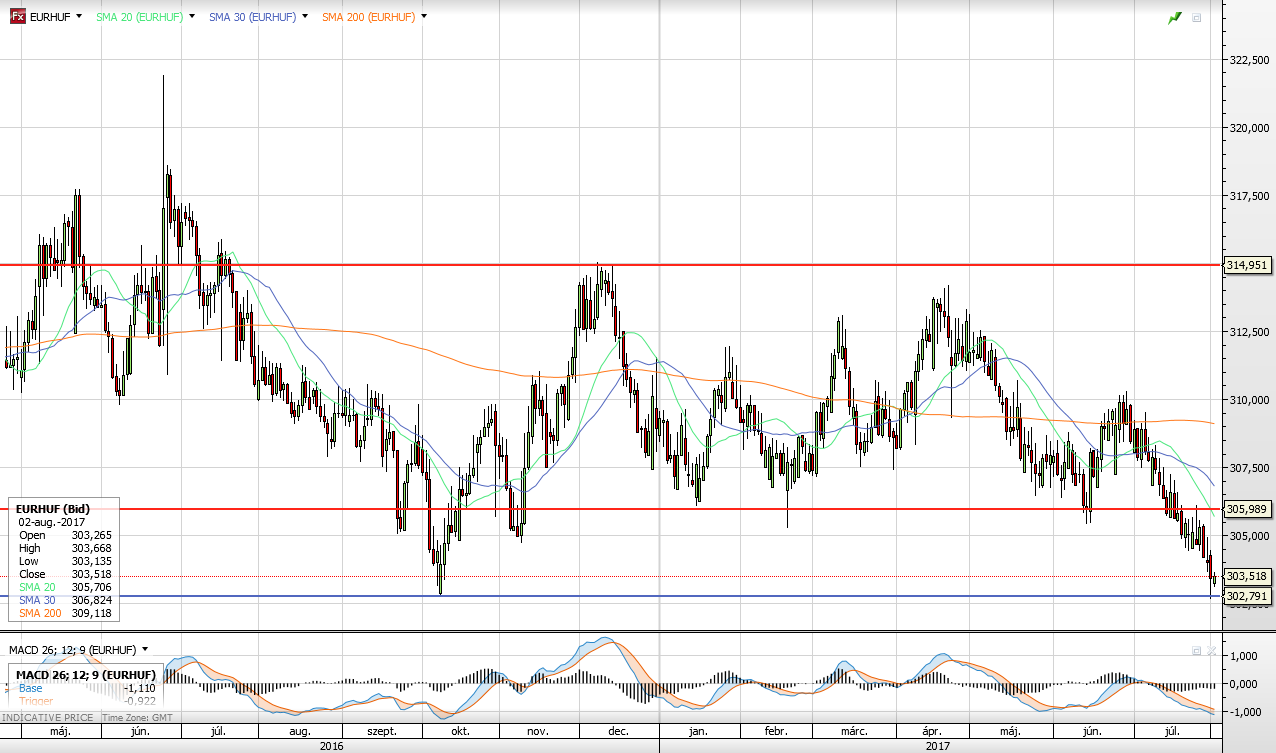Image resolution: width=1276 pixels, height=753 pixels.
Task: Click the 1,000 label on MACD axis
Action: click(1244, 656)
